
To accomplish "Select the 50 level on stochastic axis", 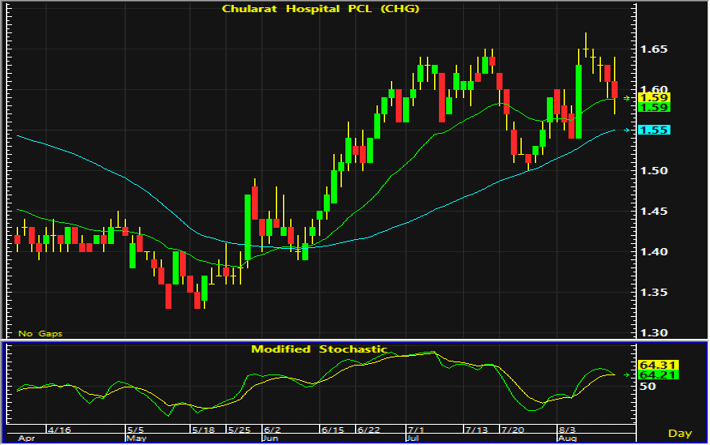I will point(648,386).
